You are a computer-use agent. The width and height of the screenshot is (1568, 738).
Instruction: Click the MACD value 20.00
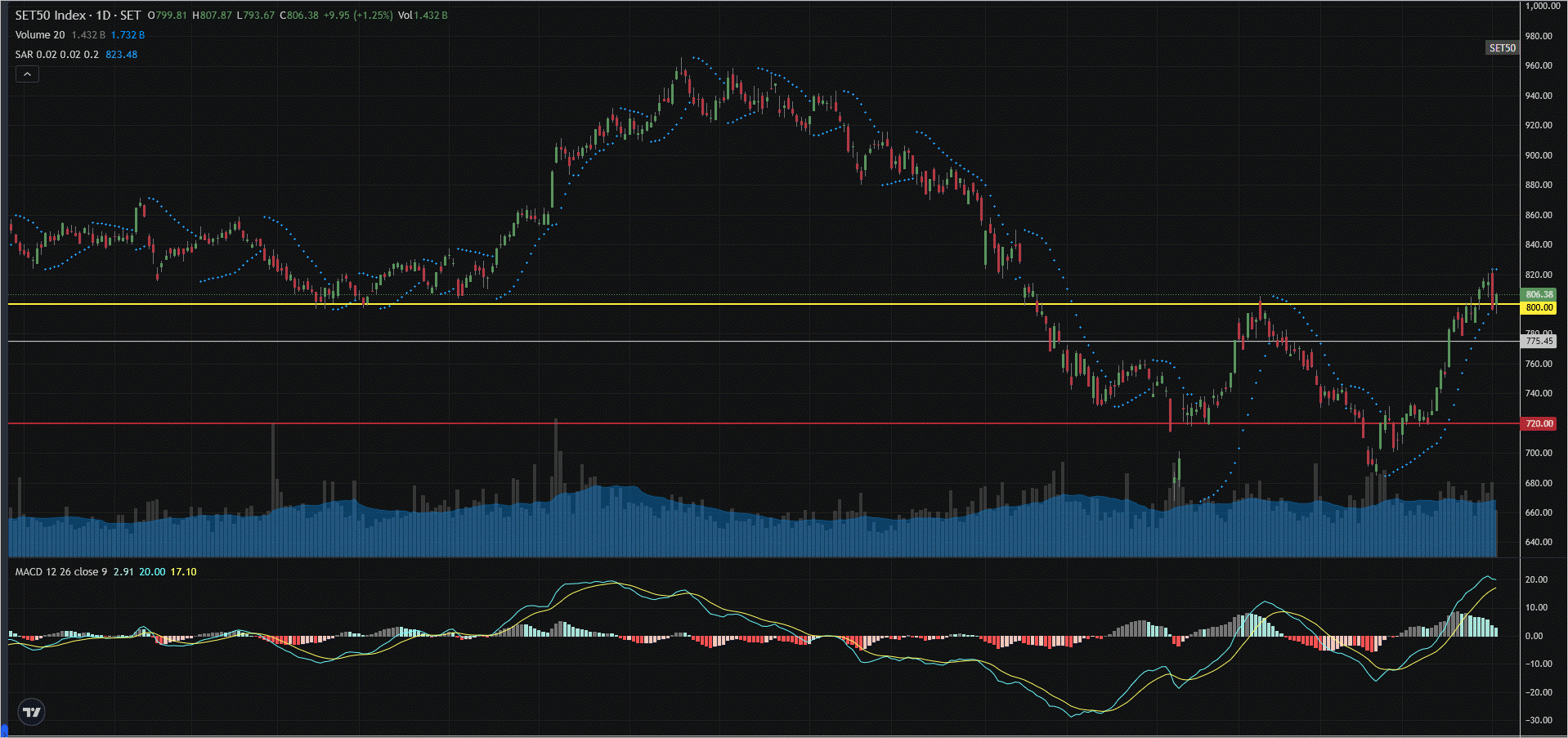pos(152,572)
